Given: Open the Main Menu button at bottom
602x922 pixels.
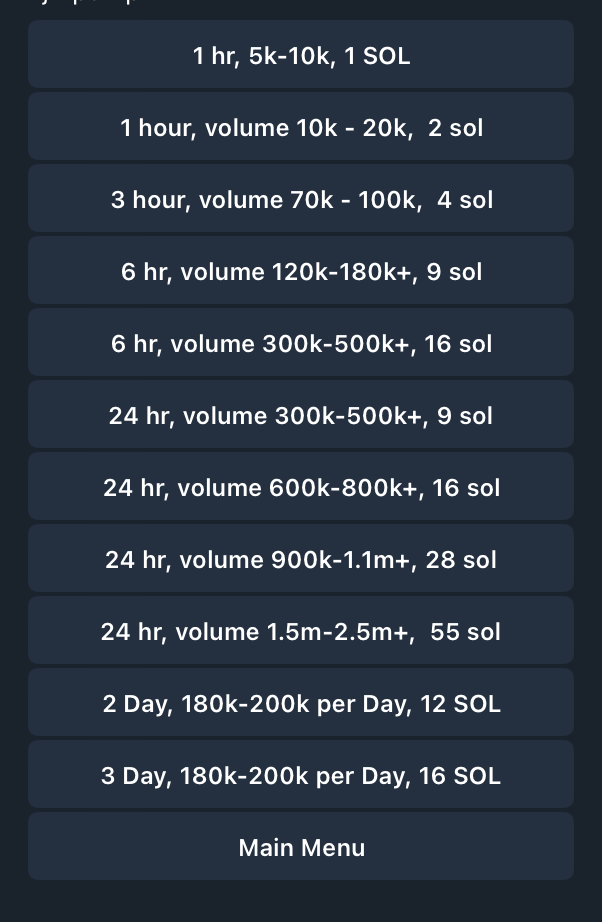Looking at the screenshot, I should (x=301, y=848).
